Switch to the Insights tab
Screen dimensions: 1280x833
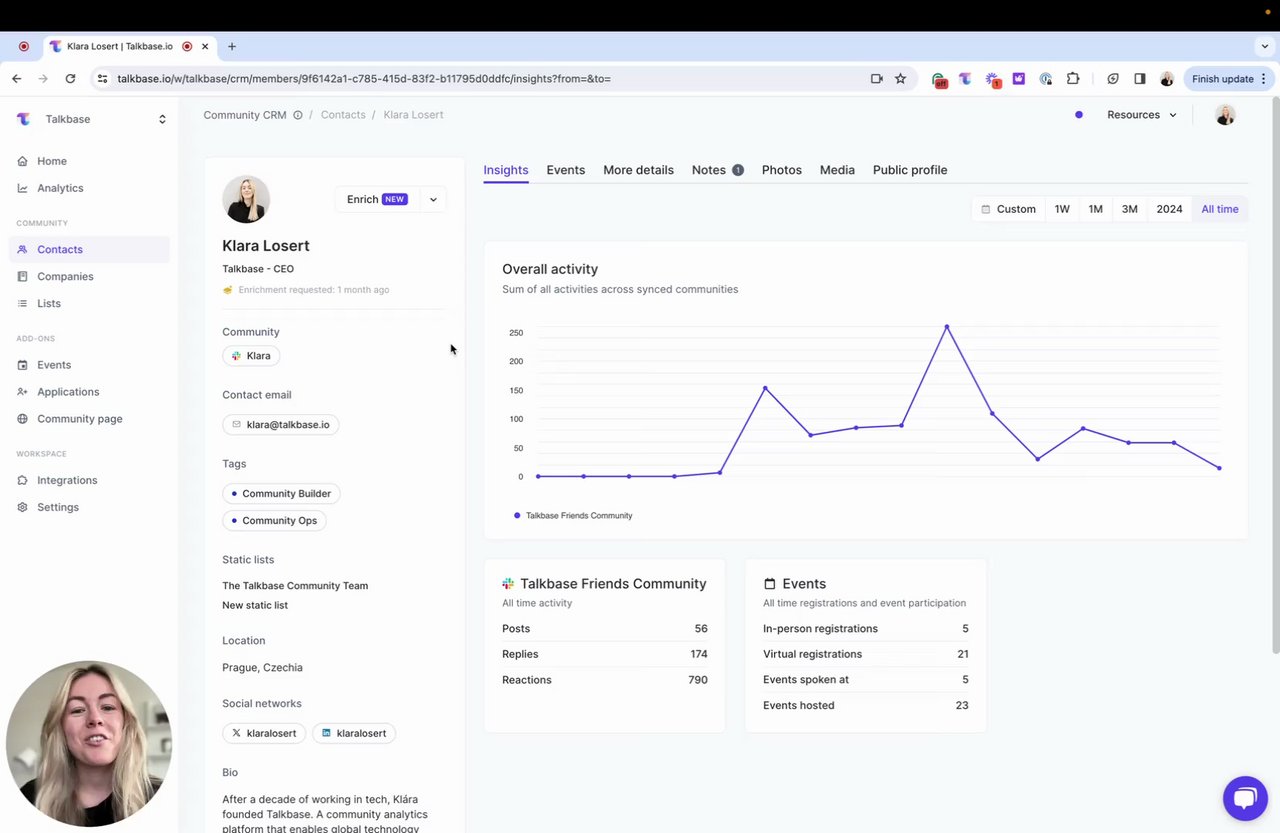coord(506,170)
